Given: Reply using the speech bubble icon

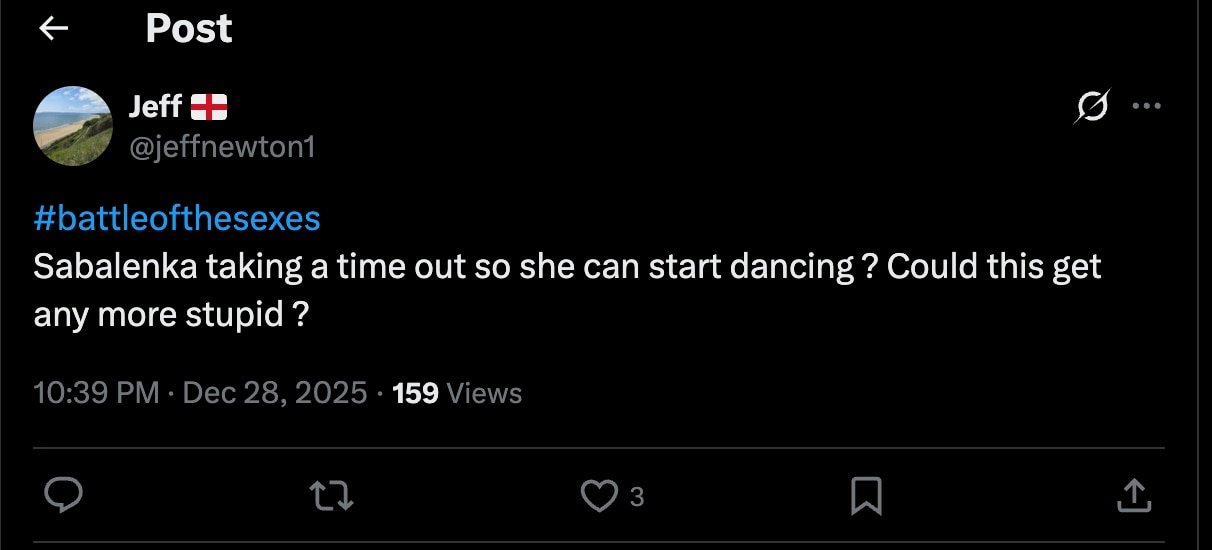Looking at the screenshot, I should coord(63,496).
